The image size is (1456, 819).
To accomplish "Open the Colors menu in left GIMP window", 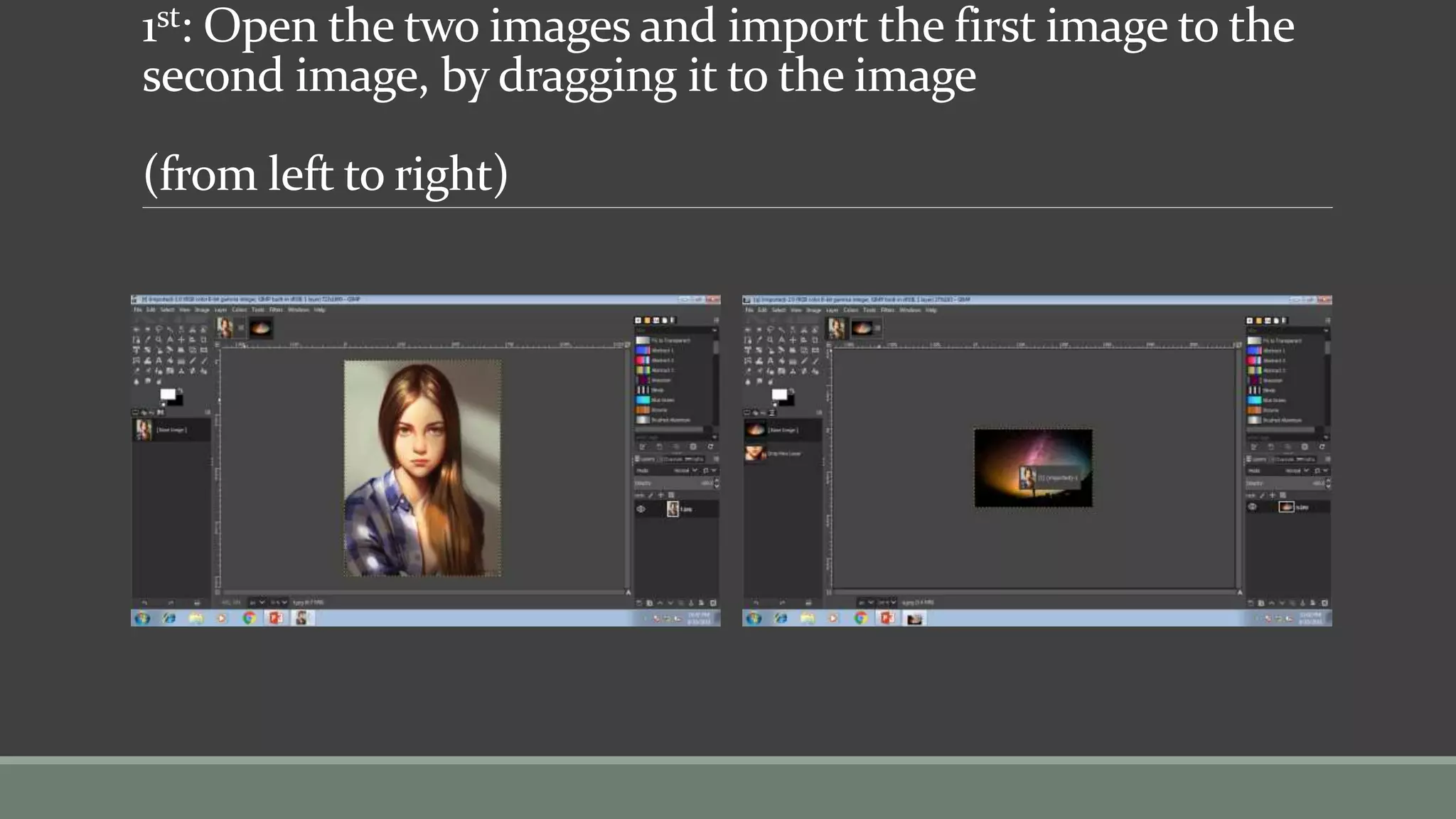I will tap(239, 310).
